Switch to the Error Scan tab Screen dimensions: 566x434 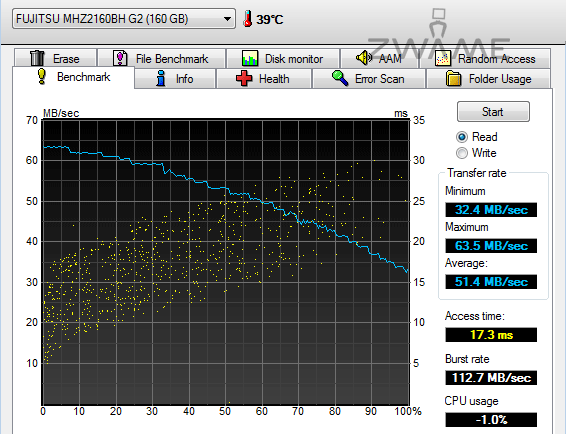369,79
